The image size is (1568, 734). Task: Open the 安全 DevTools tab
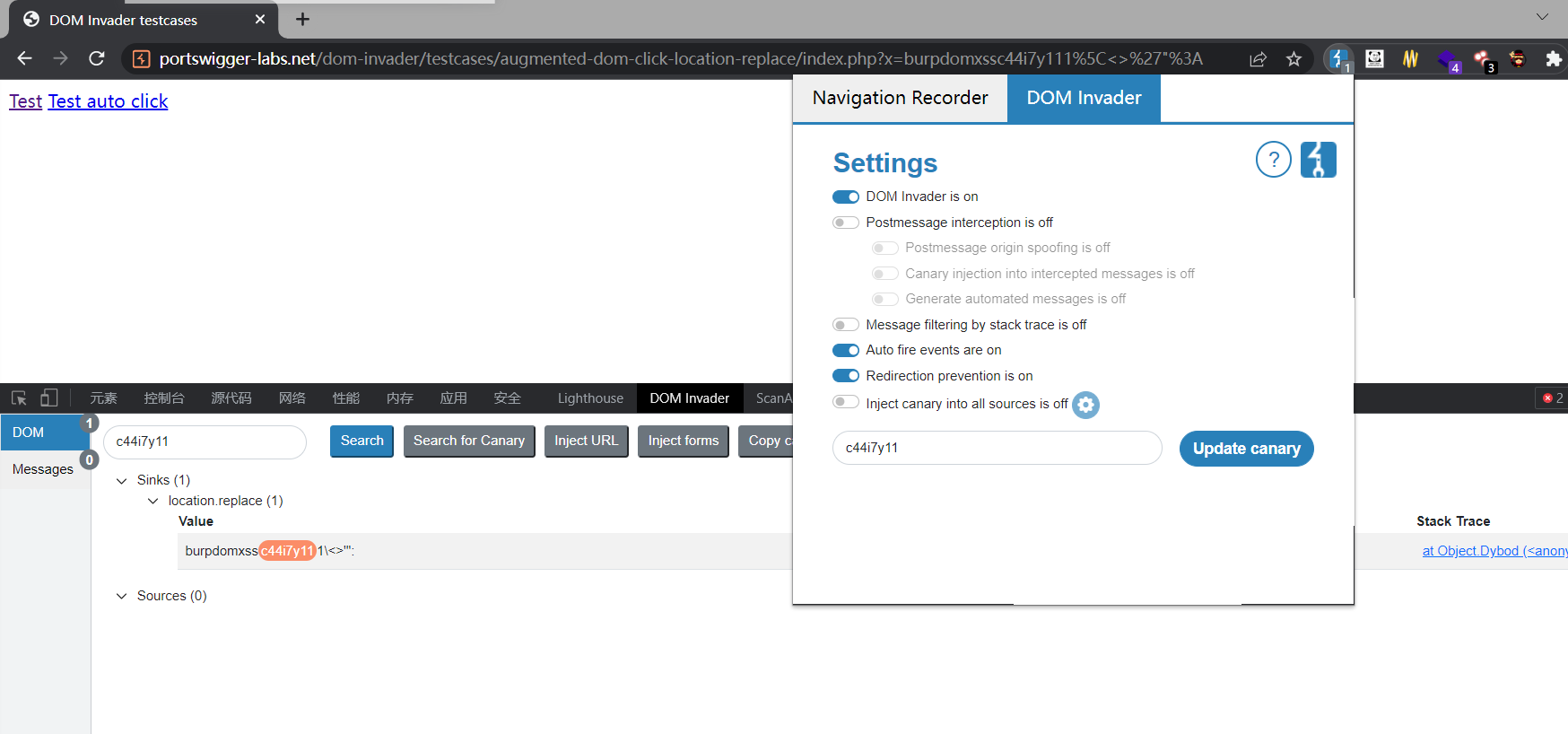coord(508,398)
